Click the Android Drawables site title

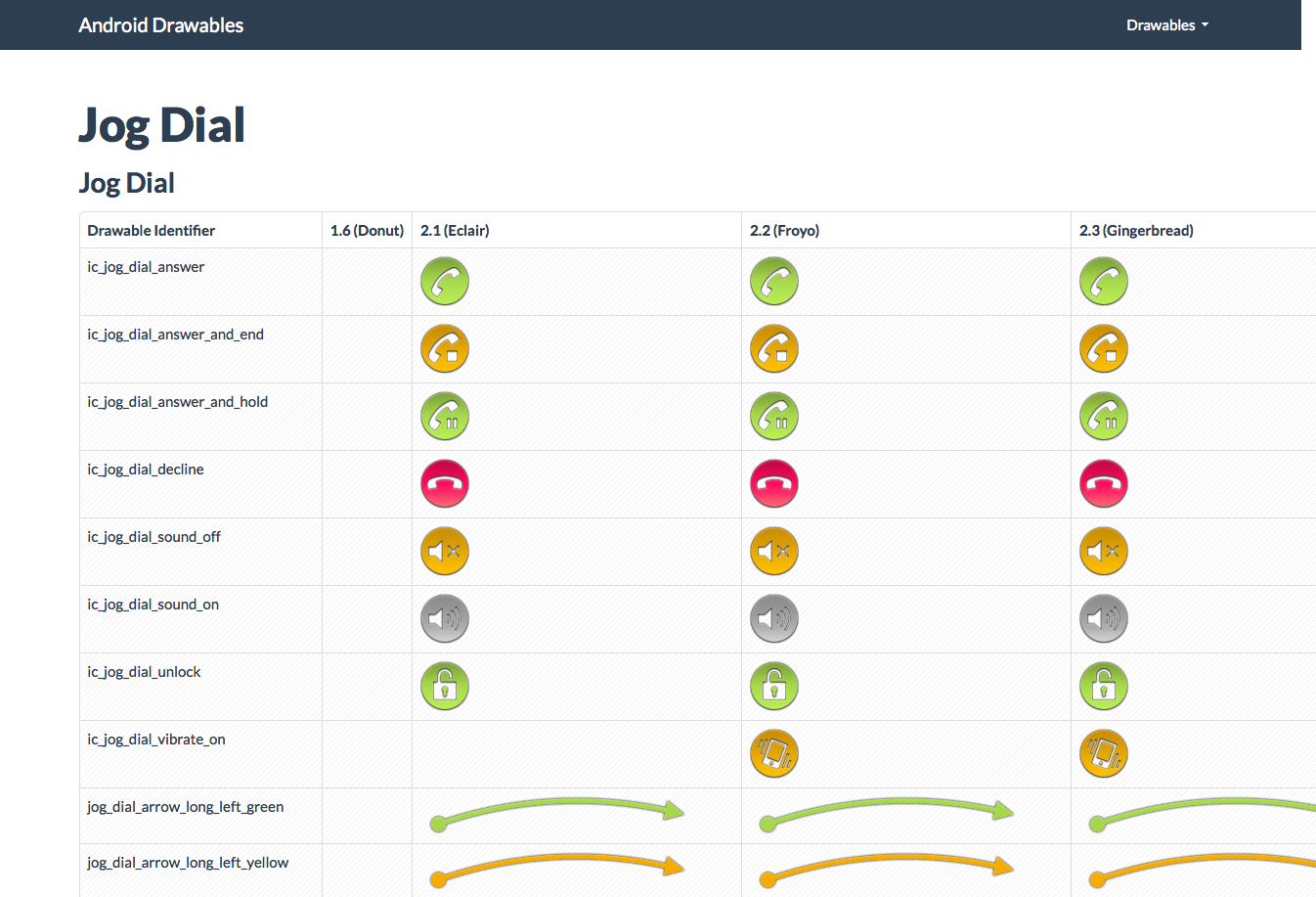pos(161,25)
